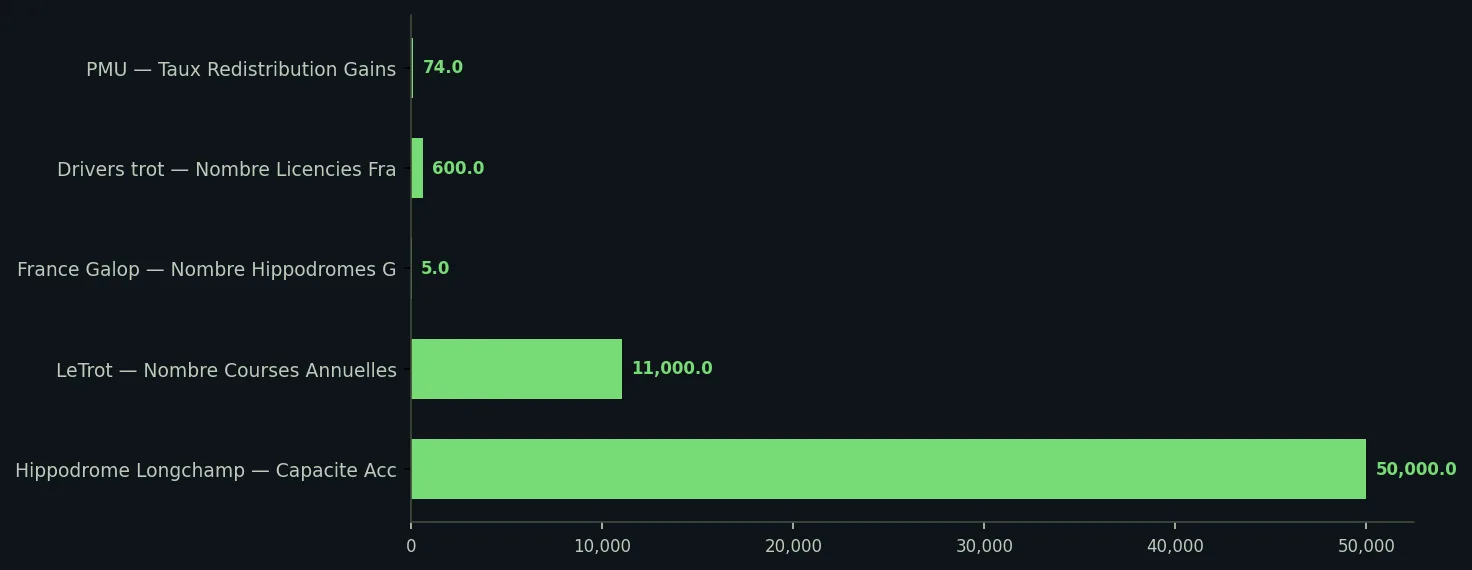Click the 0 tick on the x-axis

(411, 546)
